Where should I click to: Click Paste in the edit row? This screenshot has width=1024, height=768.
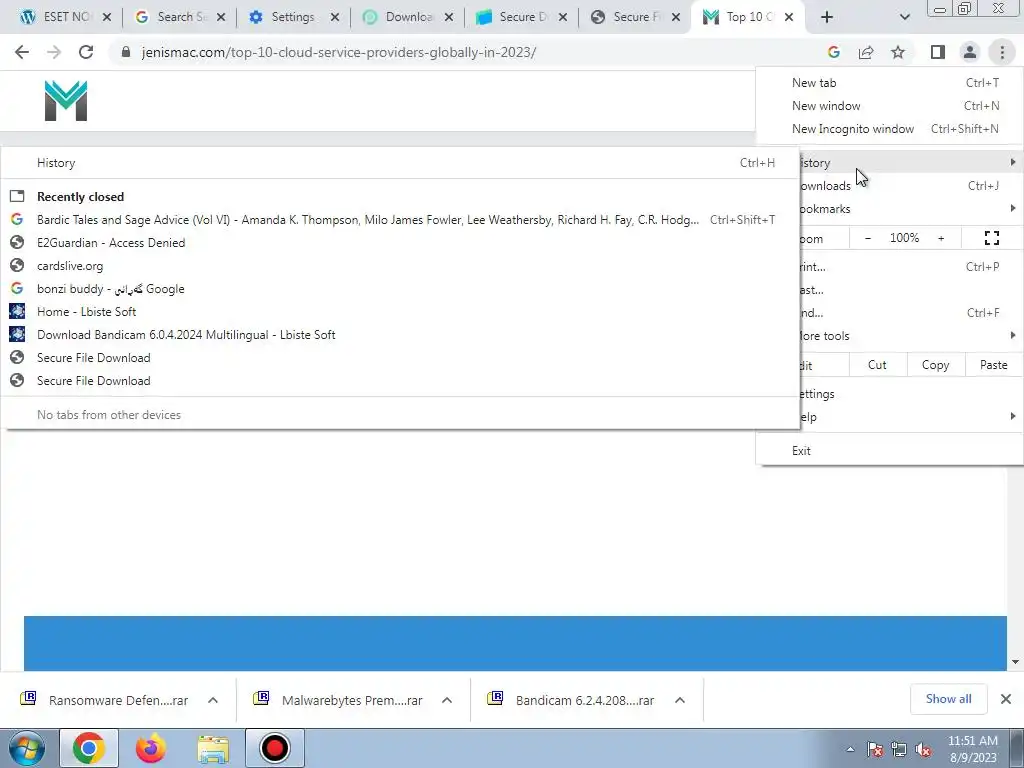pyautogui.click(x=993, y=365)
